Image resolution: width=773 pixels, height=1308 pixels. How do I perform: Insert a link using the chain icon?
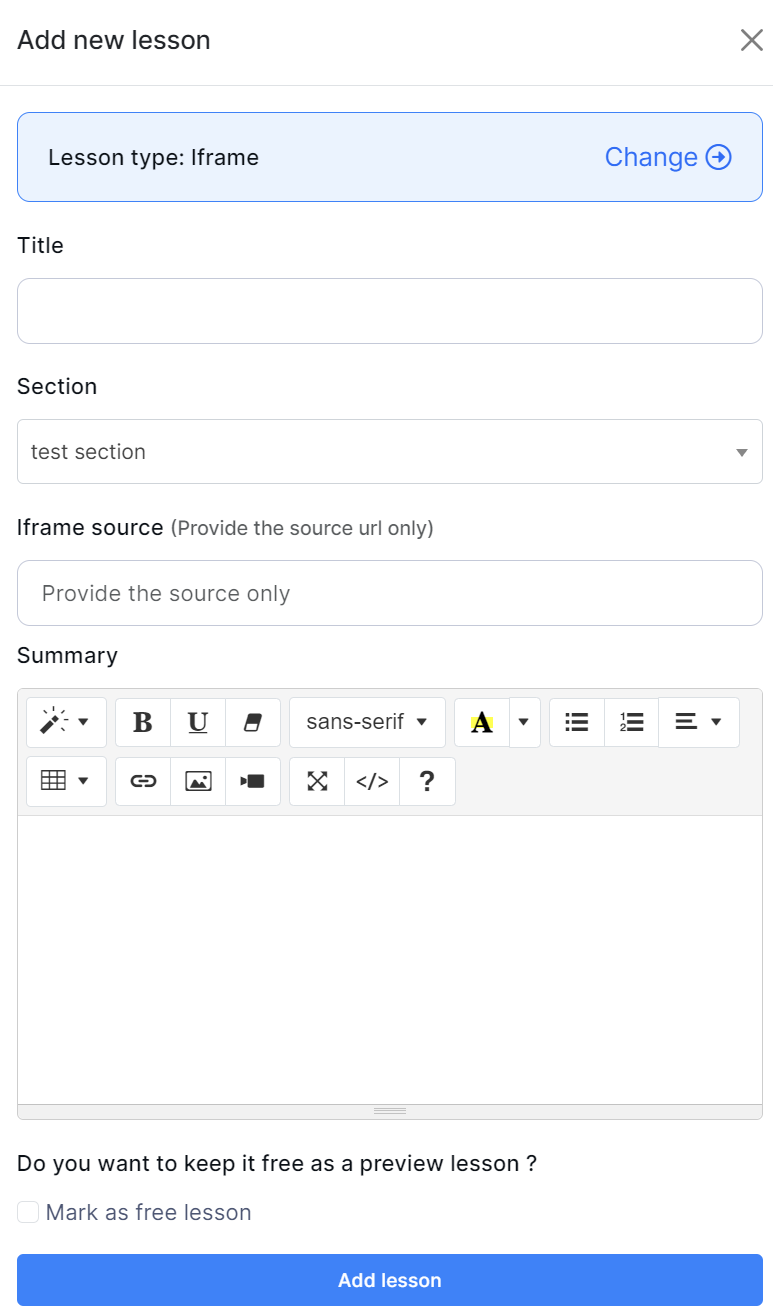point(143,782)
